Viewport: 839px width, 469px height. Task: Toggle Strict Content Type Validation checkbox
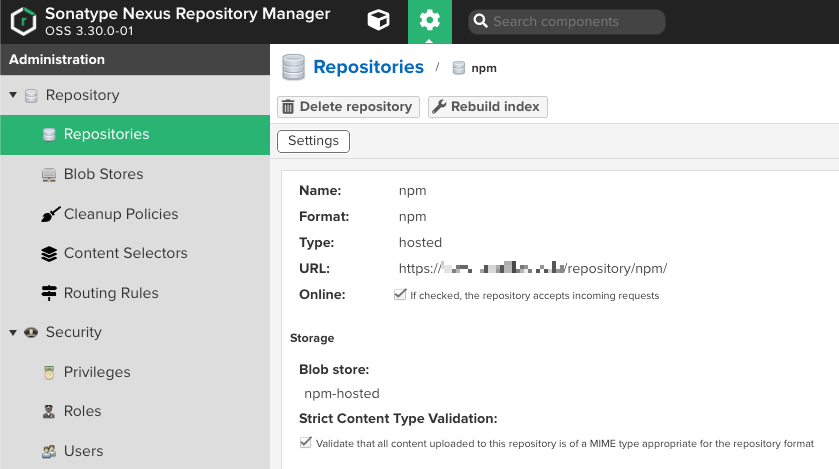coord(306,442)
